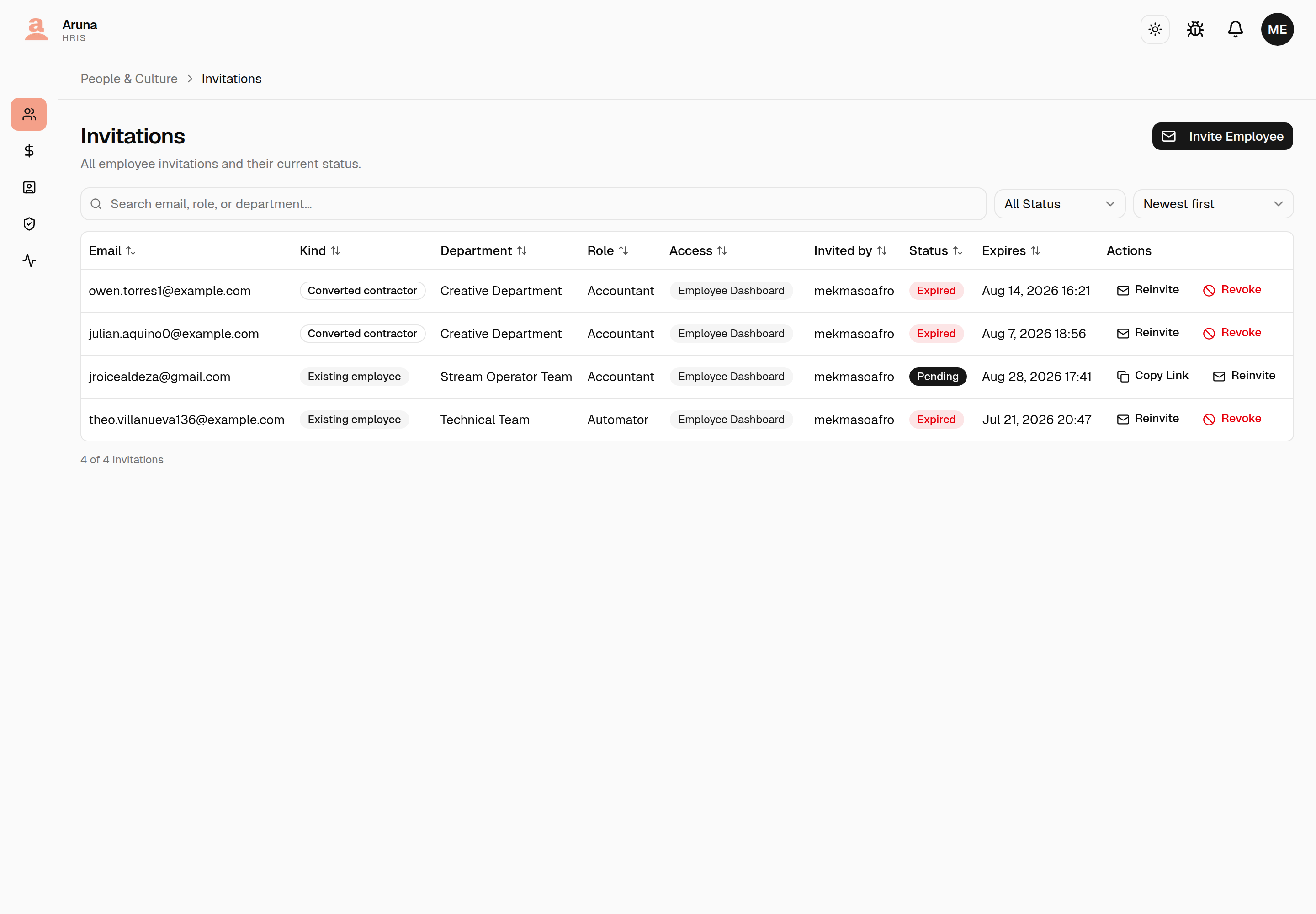Sort the table by Kind column
The width and height of the screenshot is (1316, 914).
(x=320, y=251)
